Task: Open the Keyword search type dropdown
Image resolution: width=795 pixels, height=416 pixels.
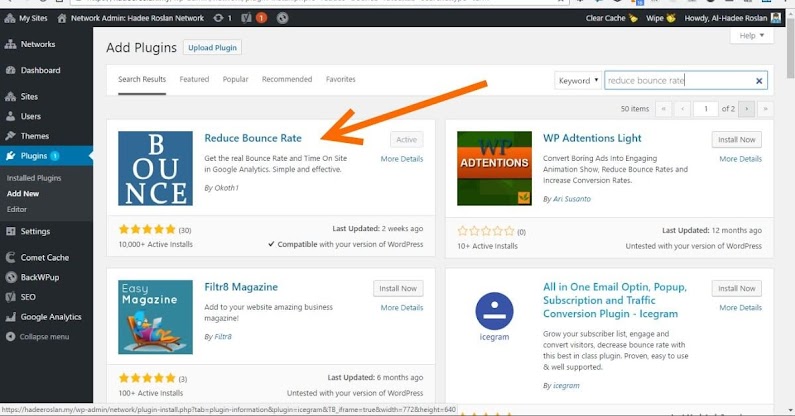Action: pos(578,80)
